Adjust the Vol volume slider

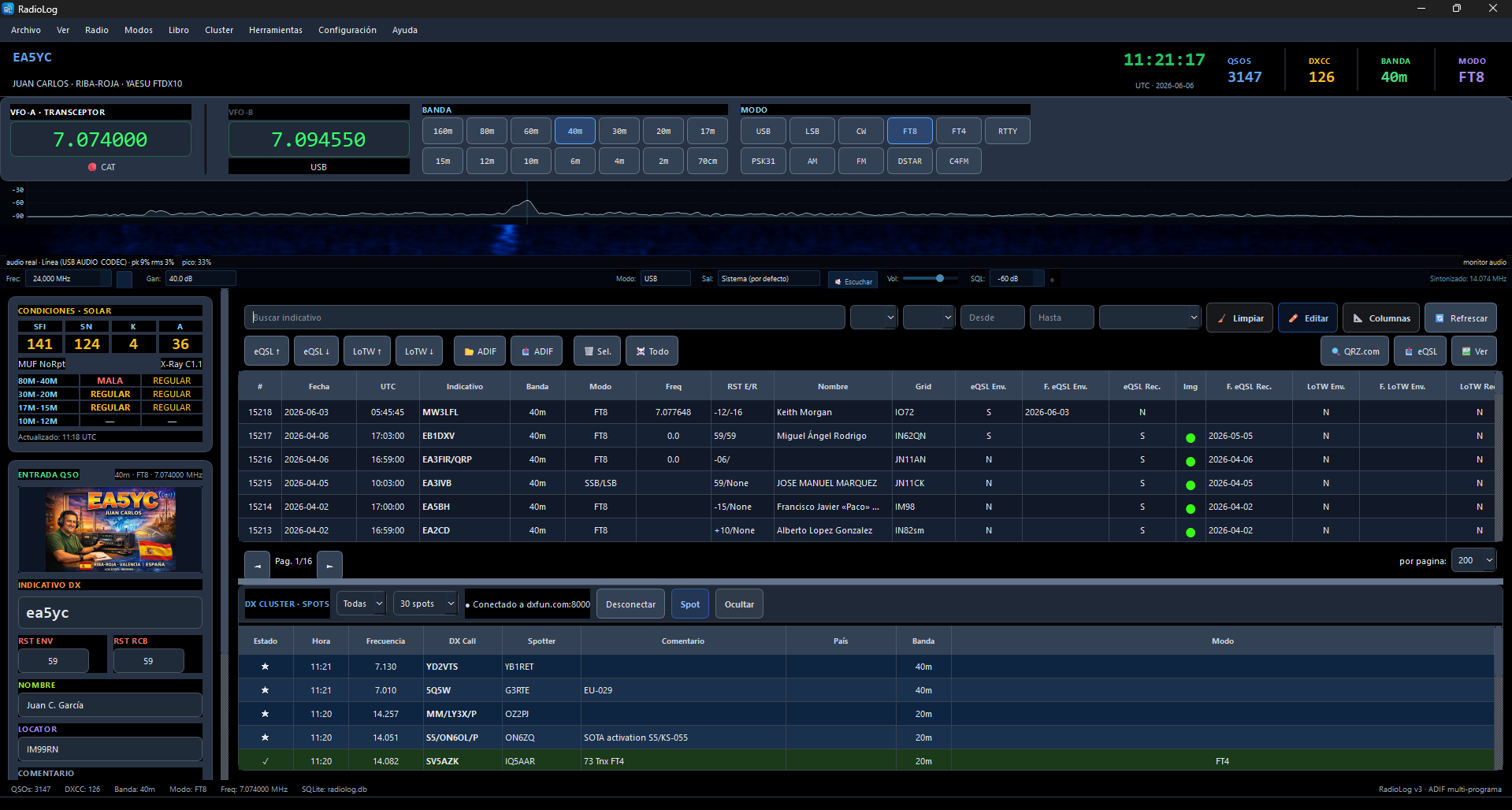[931, 278]
